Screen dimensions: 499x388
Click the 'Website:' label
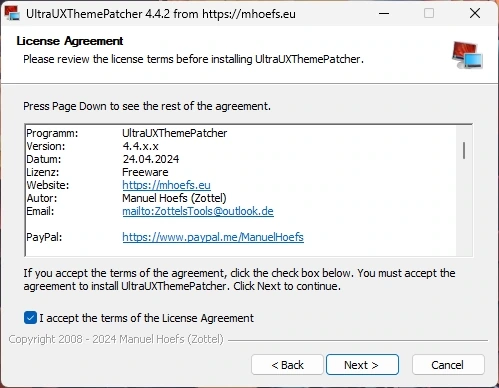click(x=48, y=185)
